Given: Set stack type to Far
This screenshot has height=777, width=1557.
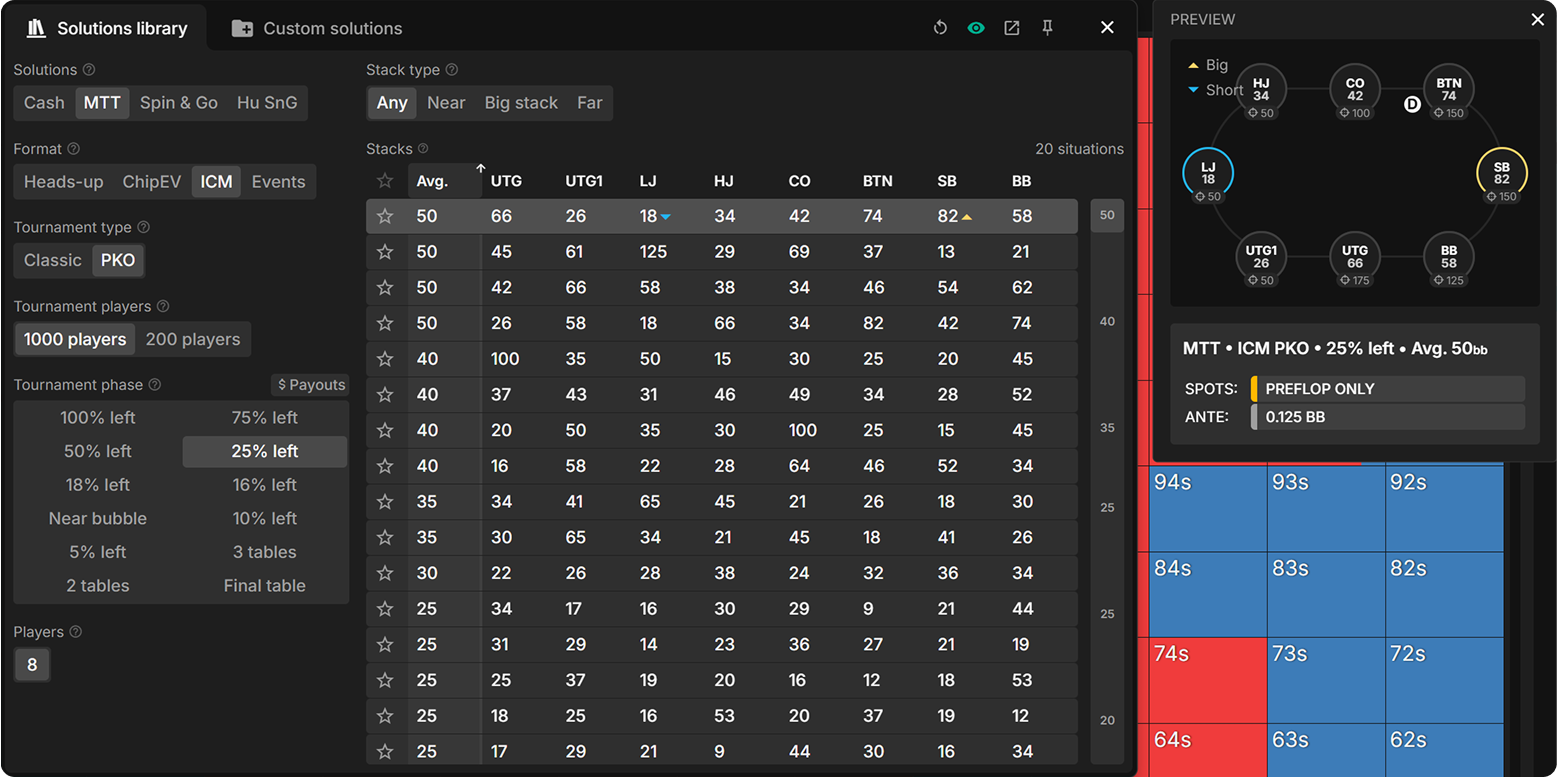Looking at the screenshot, I should pyautogui.click(x=590, y=103).
